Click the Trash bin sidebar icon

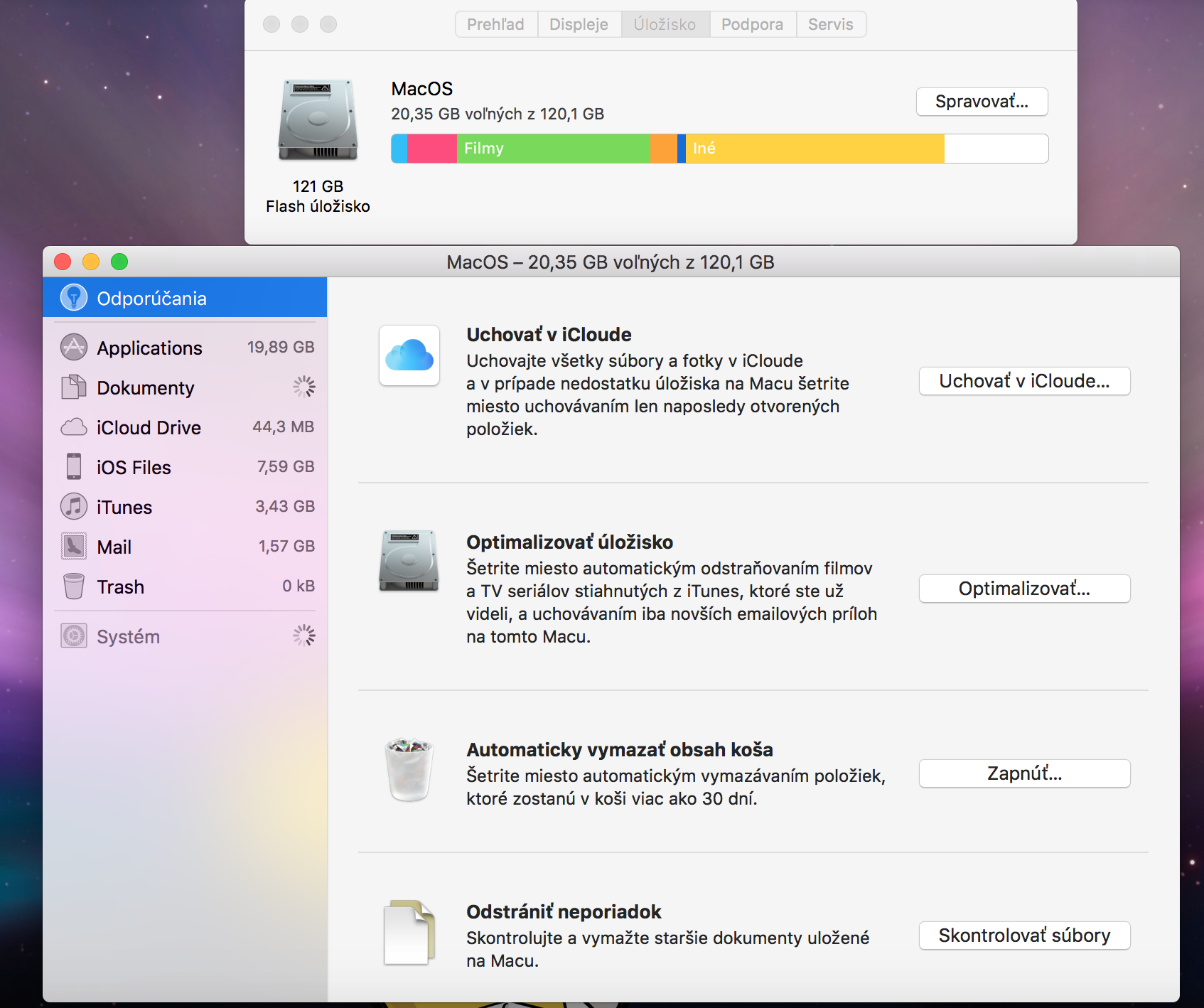point(73,586)
